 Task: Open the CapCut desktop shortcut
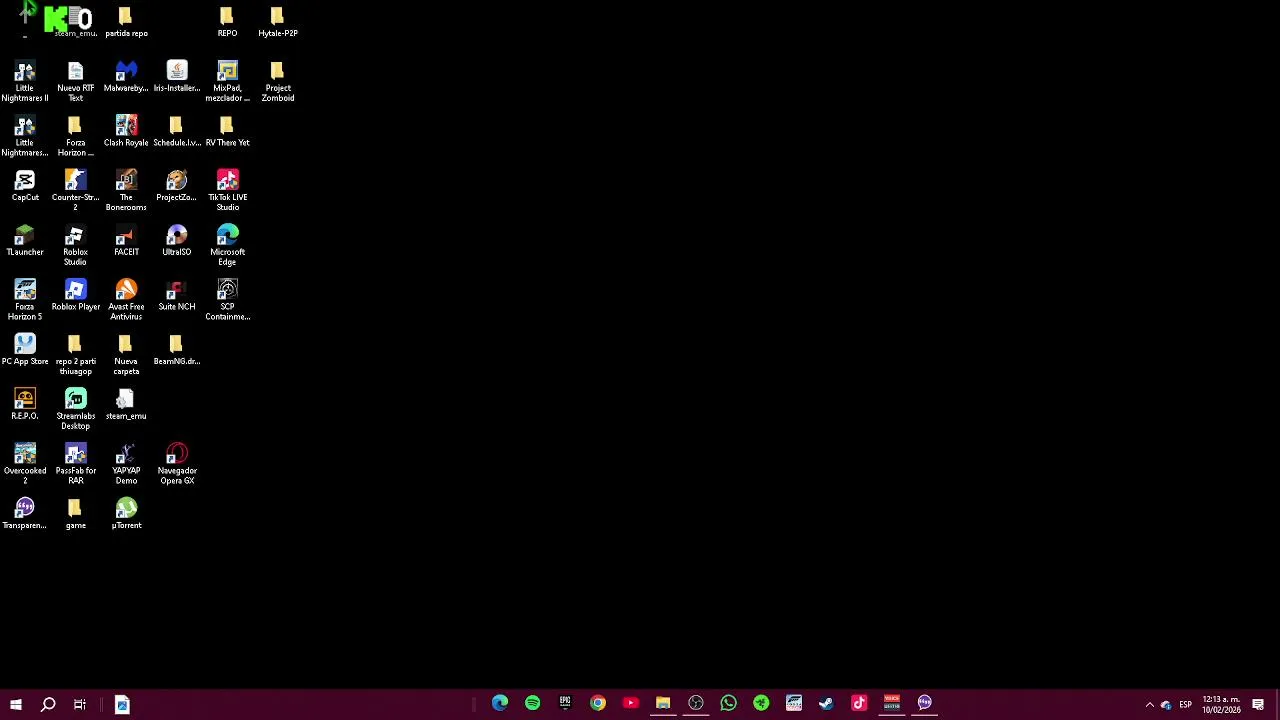pos(25,186)
